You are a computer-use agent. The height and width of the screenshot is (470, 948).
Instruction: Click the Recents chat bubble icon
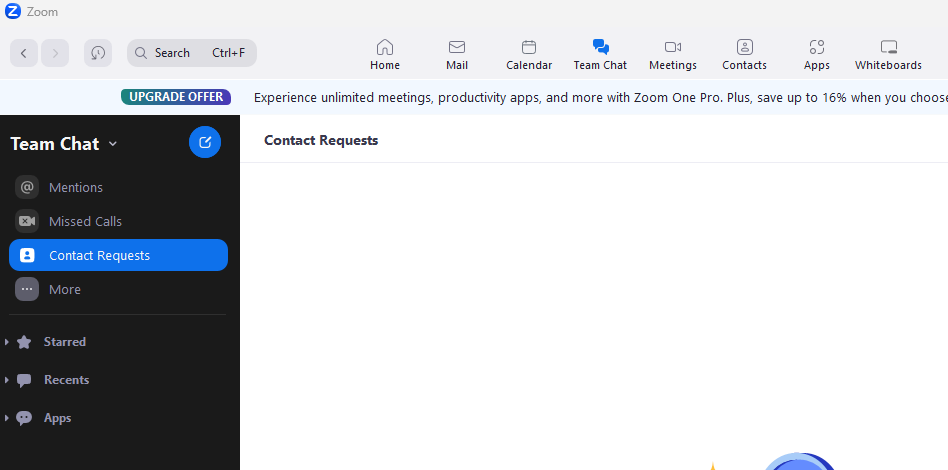(24, 380)
